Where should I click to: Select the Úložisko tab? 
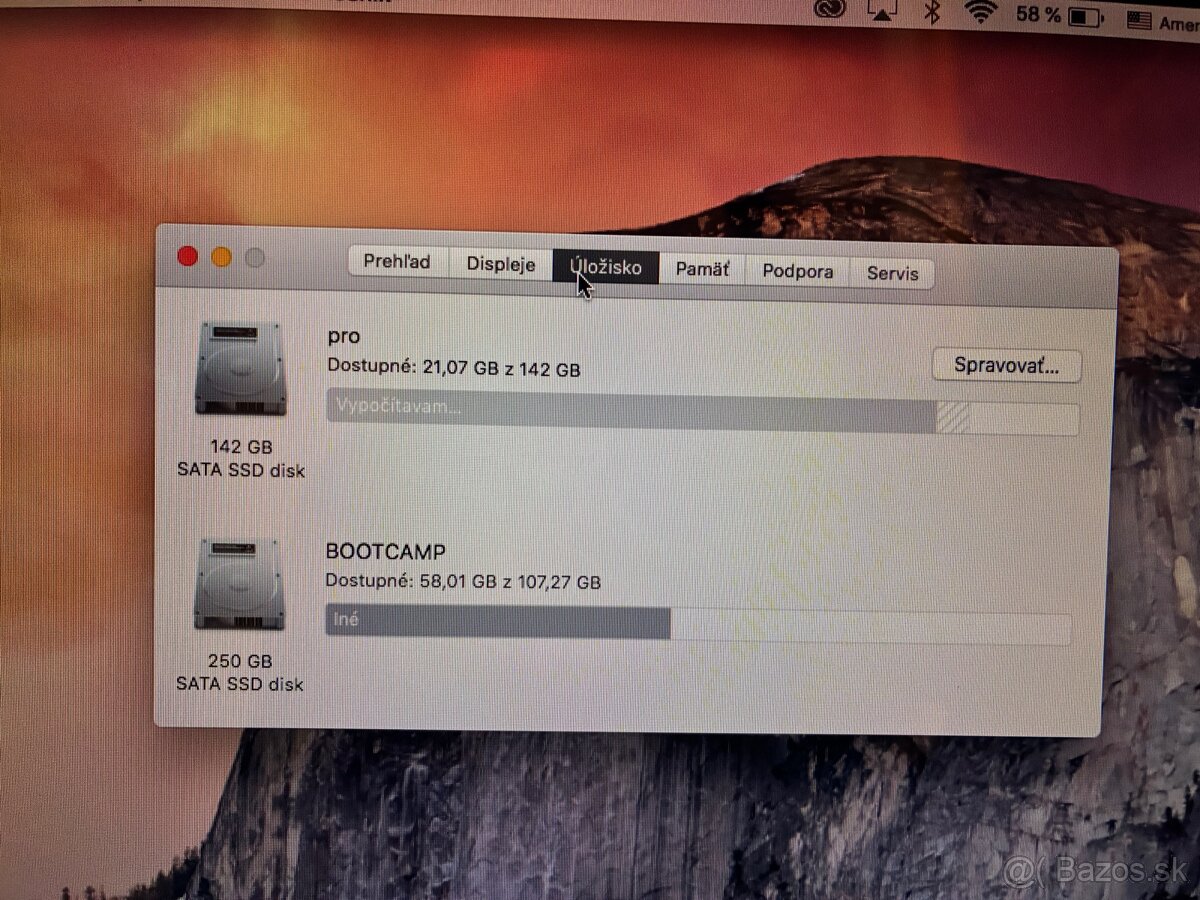tap(605, 266)
